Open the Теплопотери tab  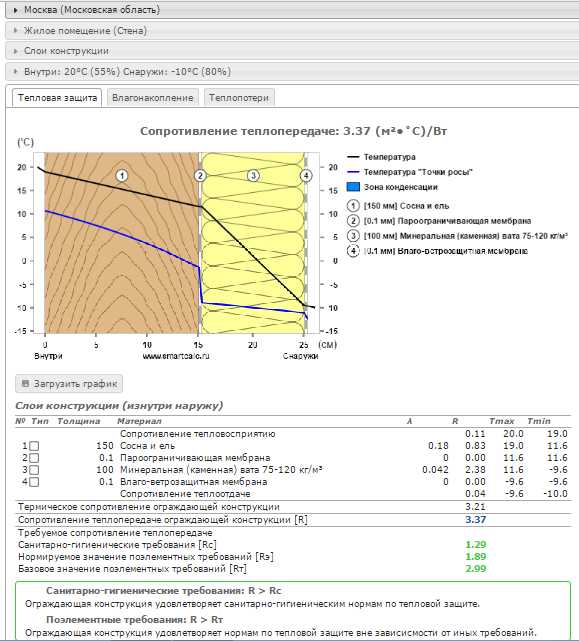coord(239,98)
